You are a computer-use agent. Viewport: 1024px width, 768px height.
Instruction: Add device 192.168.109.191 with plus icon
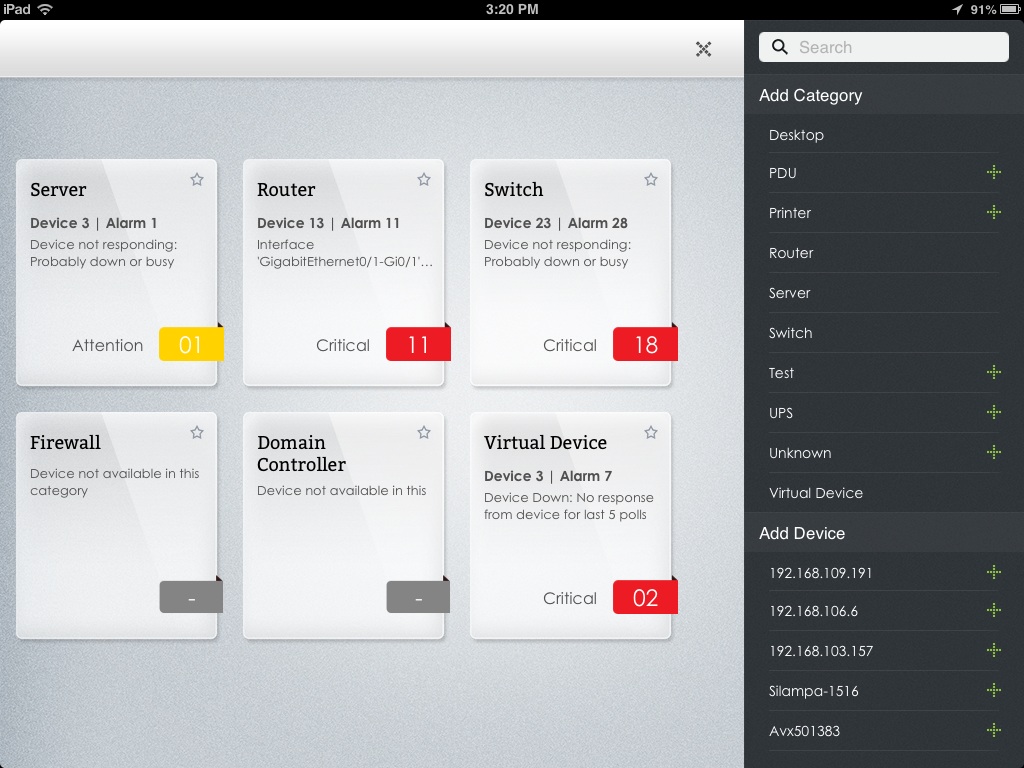993,572
